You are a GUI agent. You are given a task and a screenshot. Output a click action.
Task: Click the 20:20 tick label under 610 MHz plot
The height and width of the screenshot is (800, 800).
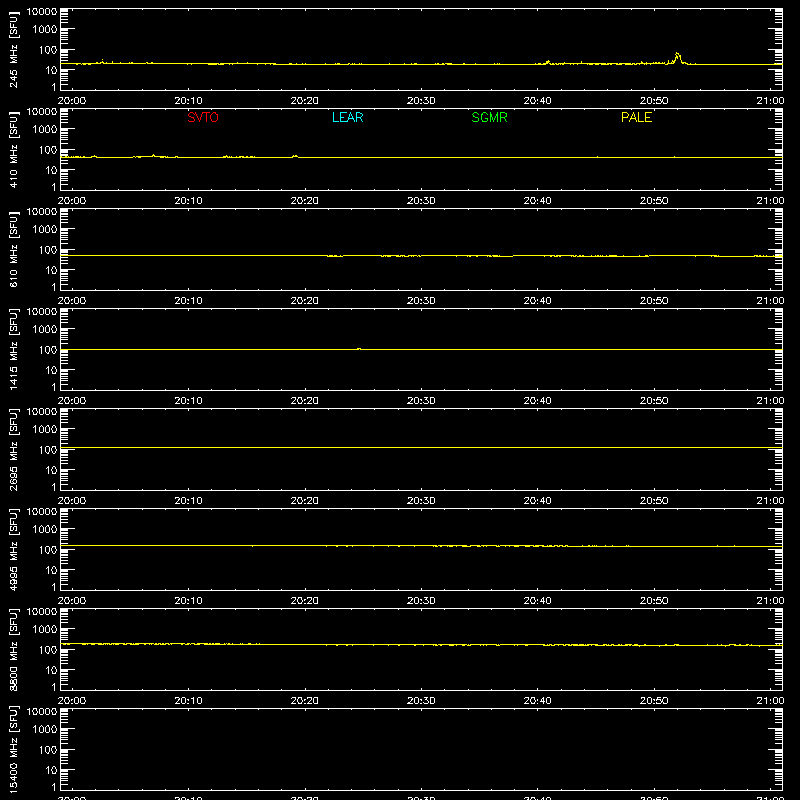pyautogui.click(x=305, y=301)
